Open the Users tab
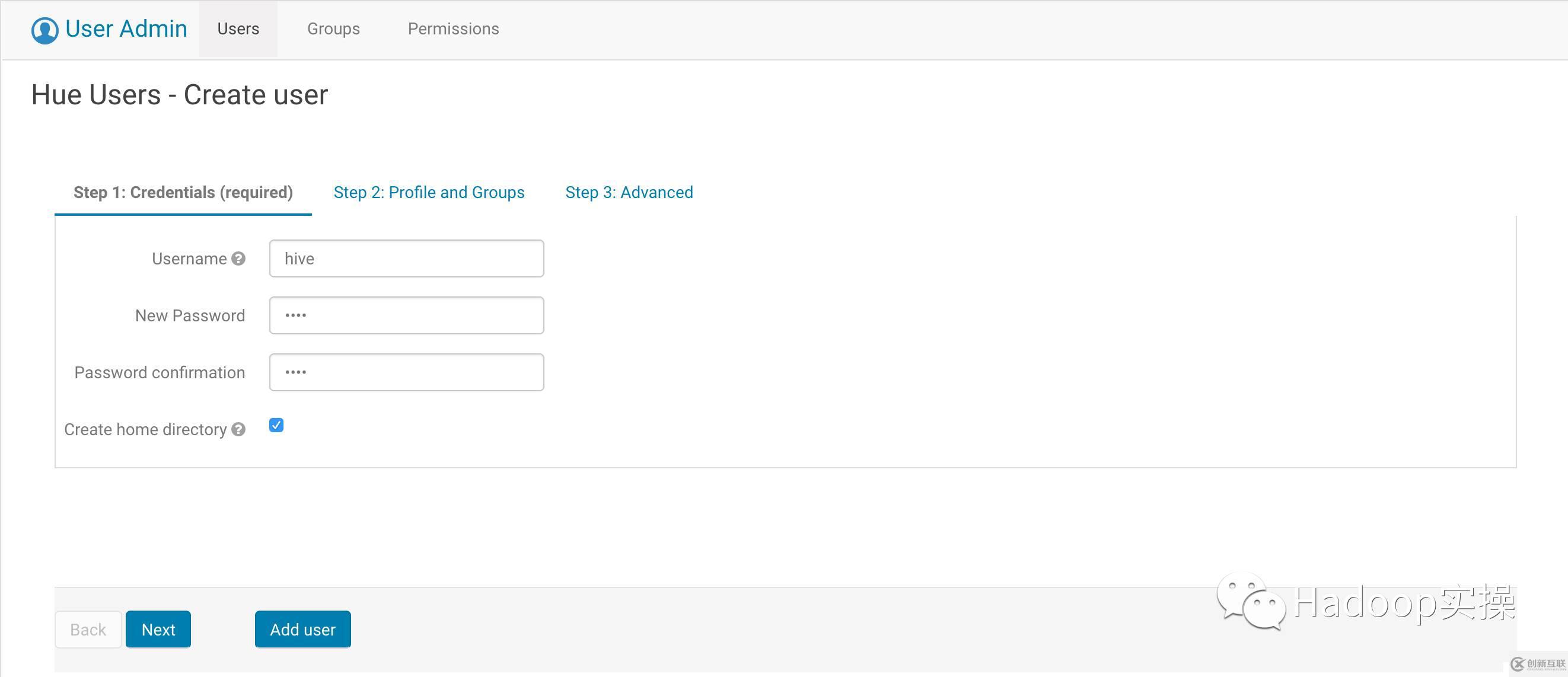1568x677 pixels. (x=238, y=28)
